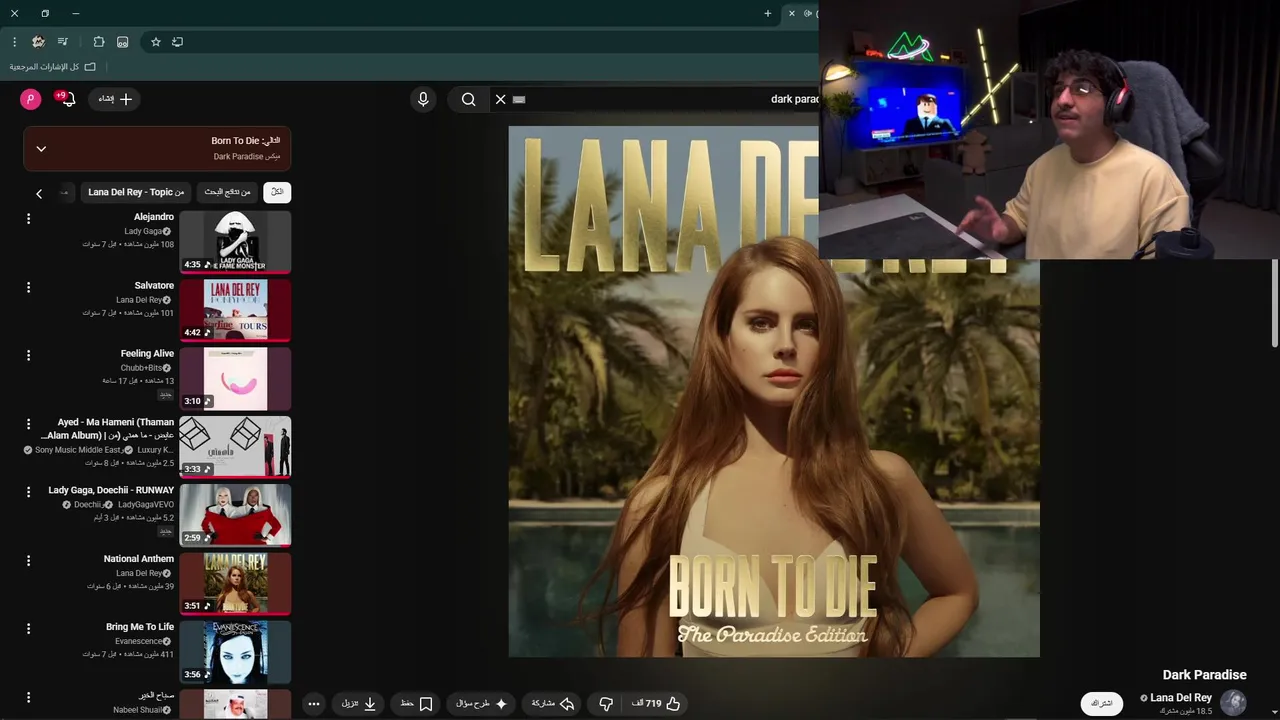Click the Feeling Alive title
This screenshot has width=1280, height=720.
pyautogui.click(x=147, y=354)
